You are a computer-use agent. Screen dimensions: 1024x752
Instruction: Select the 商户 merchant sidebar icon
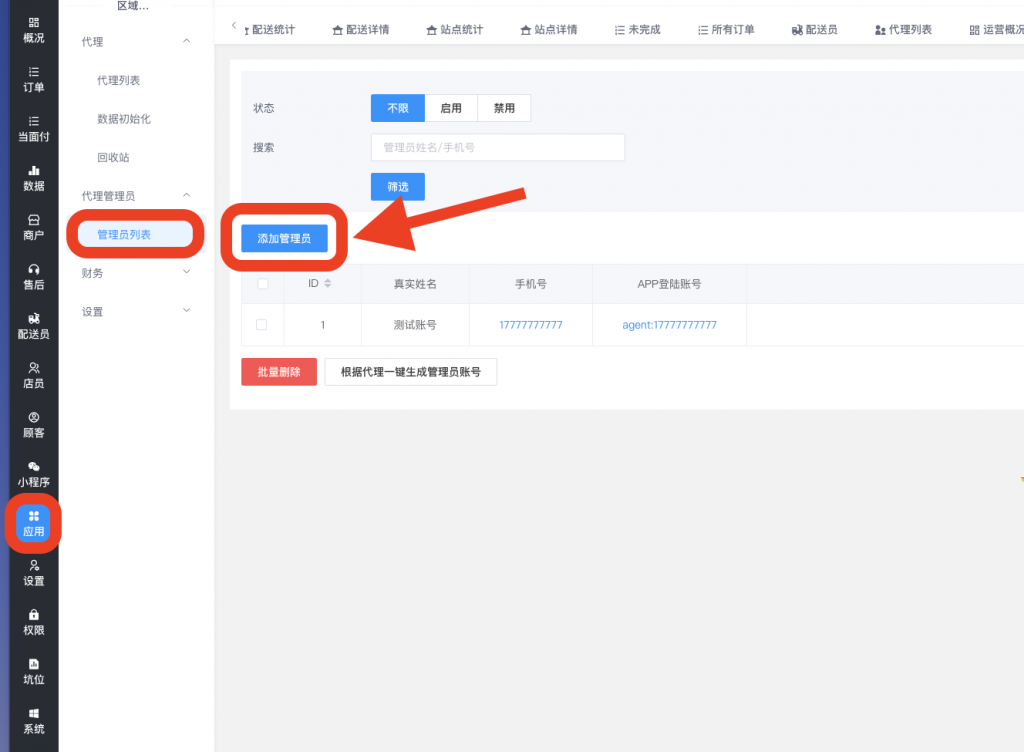(33, 227)
